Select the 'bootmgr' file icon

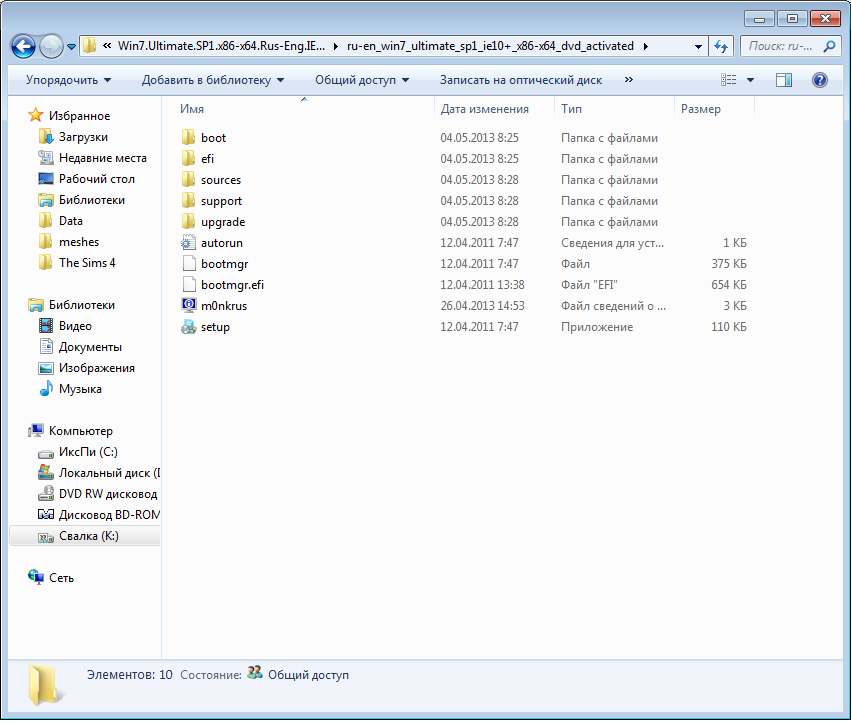pyautogui.click(x=189, y=264)
